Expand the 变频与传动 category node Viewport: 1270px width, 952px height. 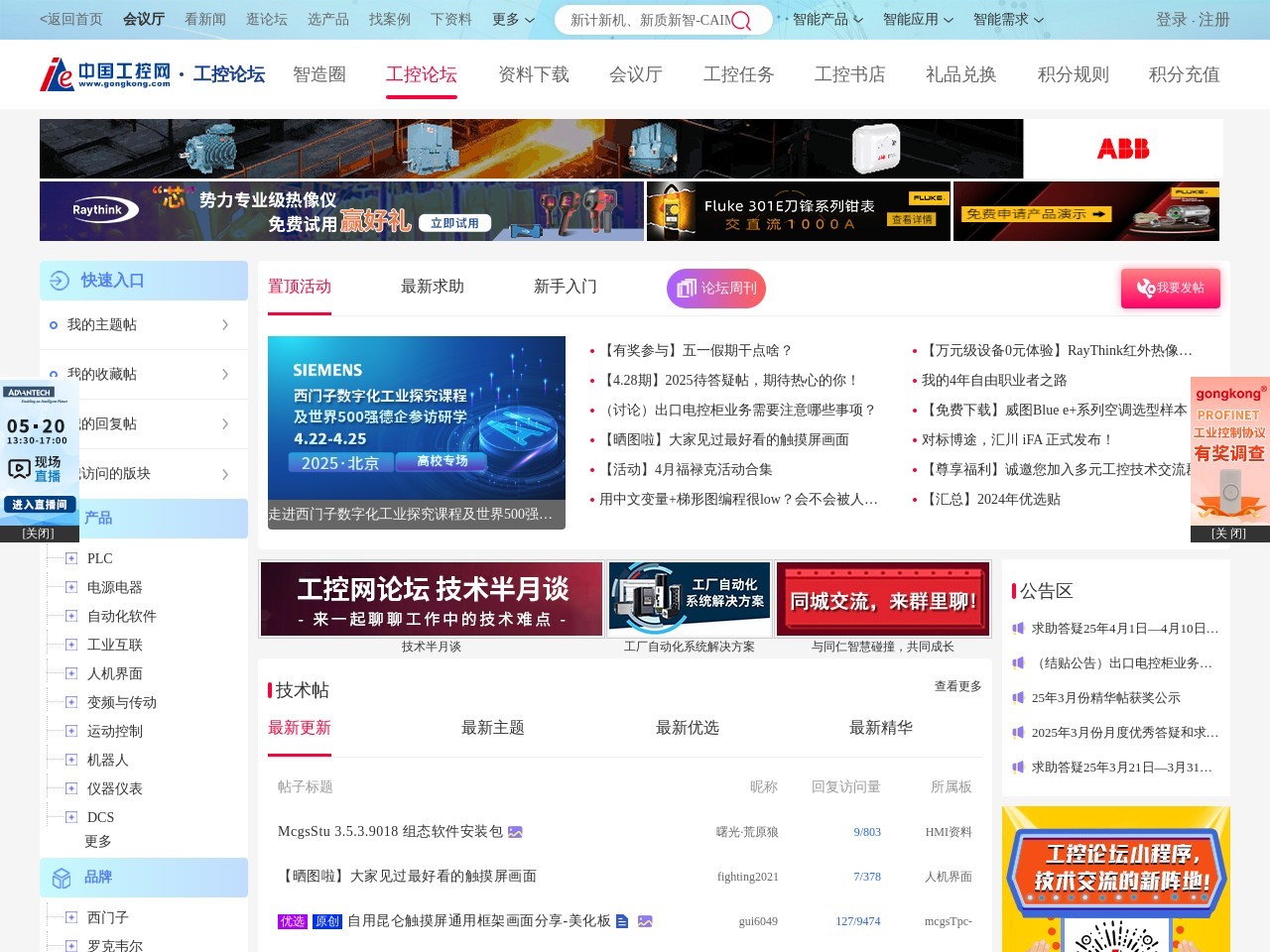click(71, 702)
